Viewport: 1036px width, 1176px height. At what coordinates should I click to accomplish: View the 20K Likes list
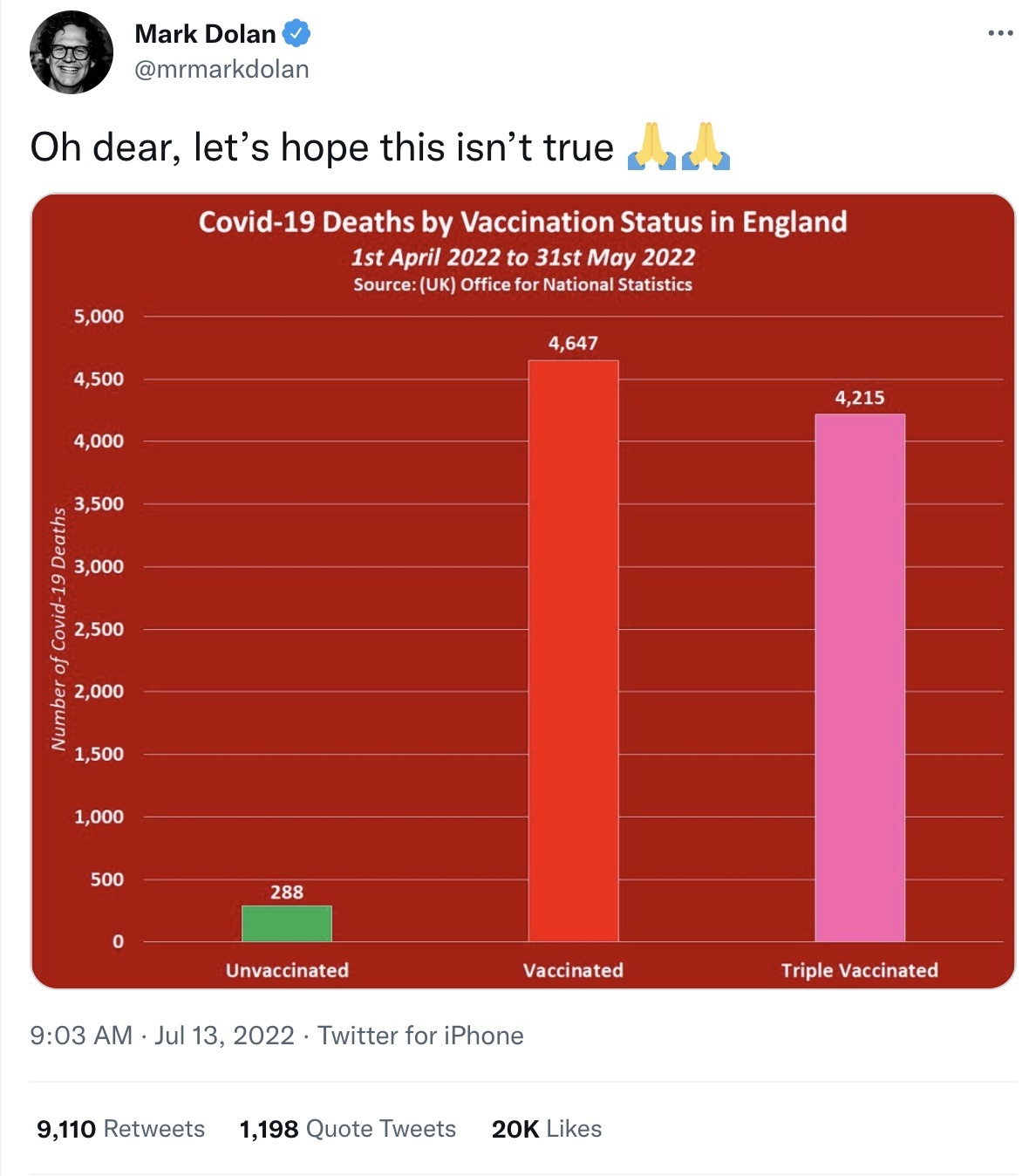[x=547, y=1129]
